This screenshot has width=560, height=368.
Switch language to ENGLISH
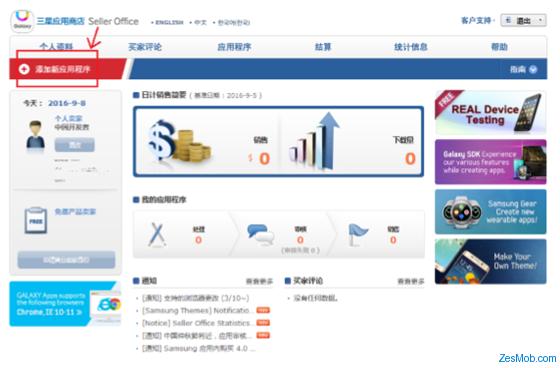click(169, 23)
